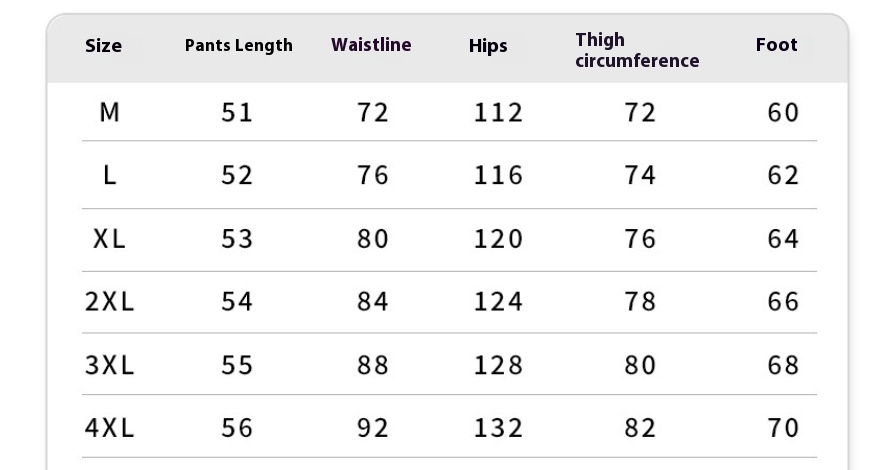878x470 pixels.
Task: Click foot value 60 for size M
Action: tap(783, 113)
